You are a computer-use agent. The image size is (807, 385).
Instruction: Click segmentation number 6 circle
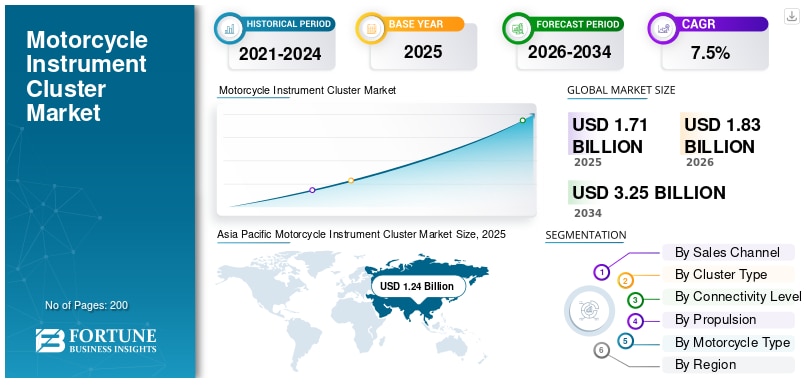tap(601, 351)
